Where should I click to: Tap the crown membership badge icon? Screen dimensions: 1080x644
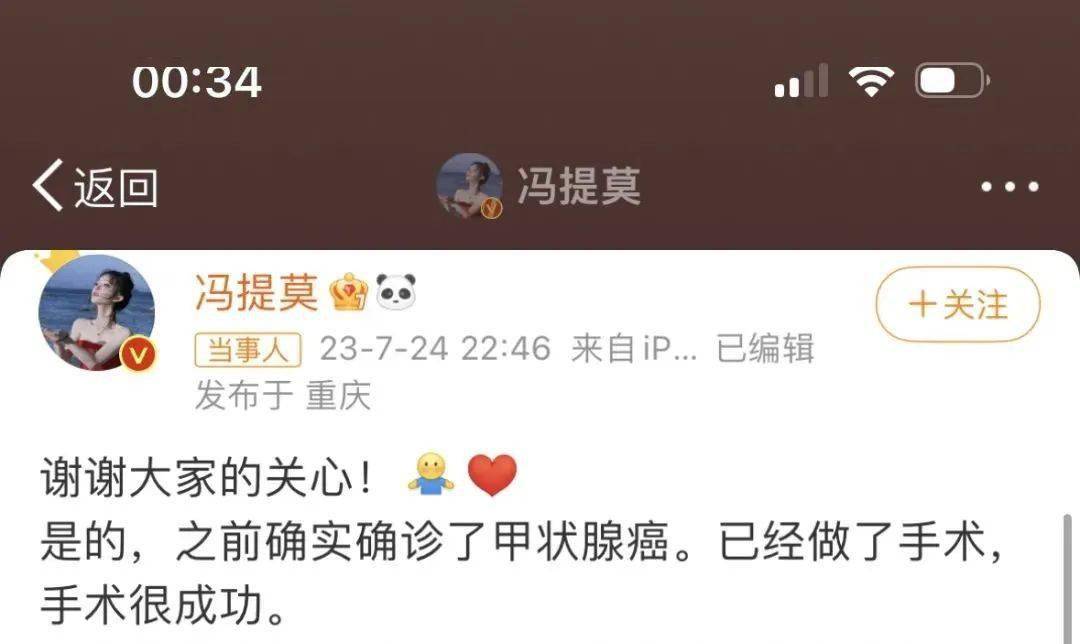coord(349,291)
